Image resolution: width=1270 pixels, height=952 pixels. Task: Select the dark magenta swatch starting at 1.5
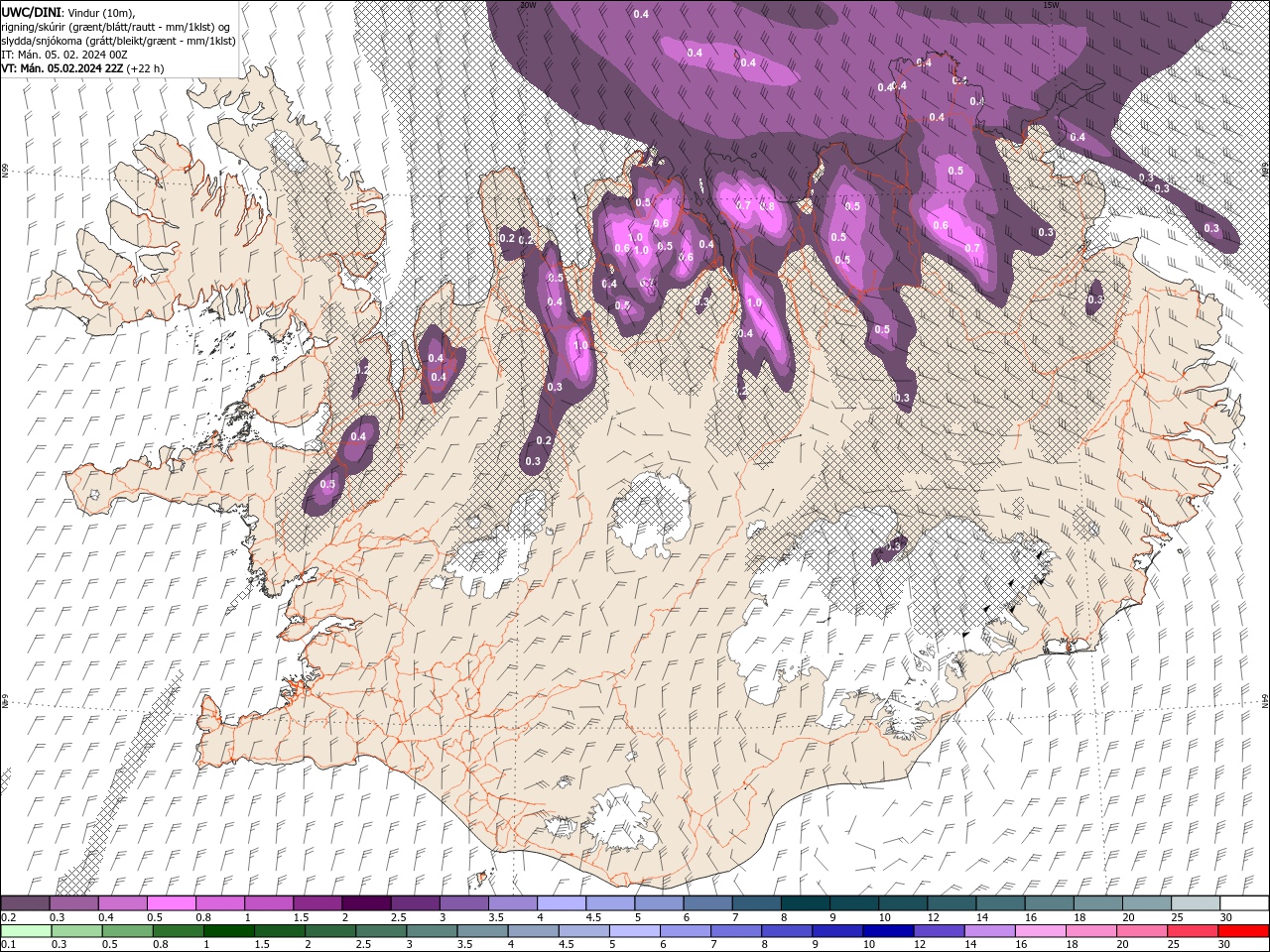317,903
